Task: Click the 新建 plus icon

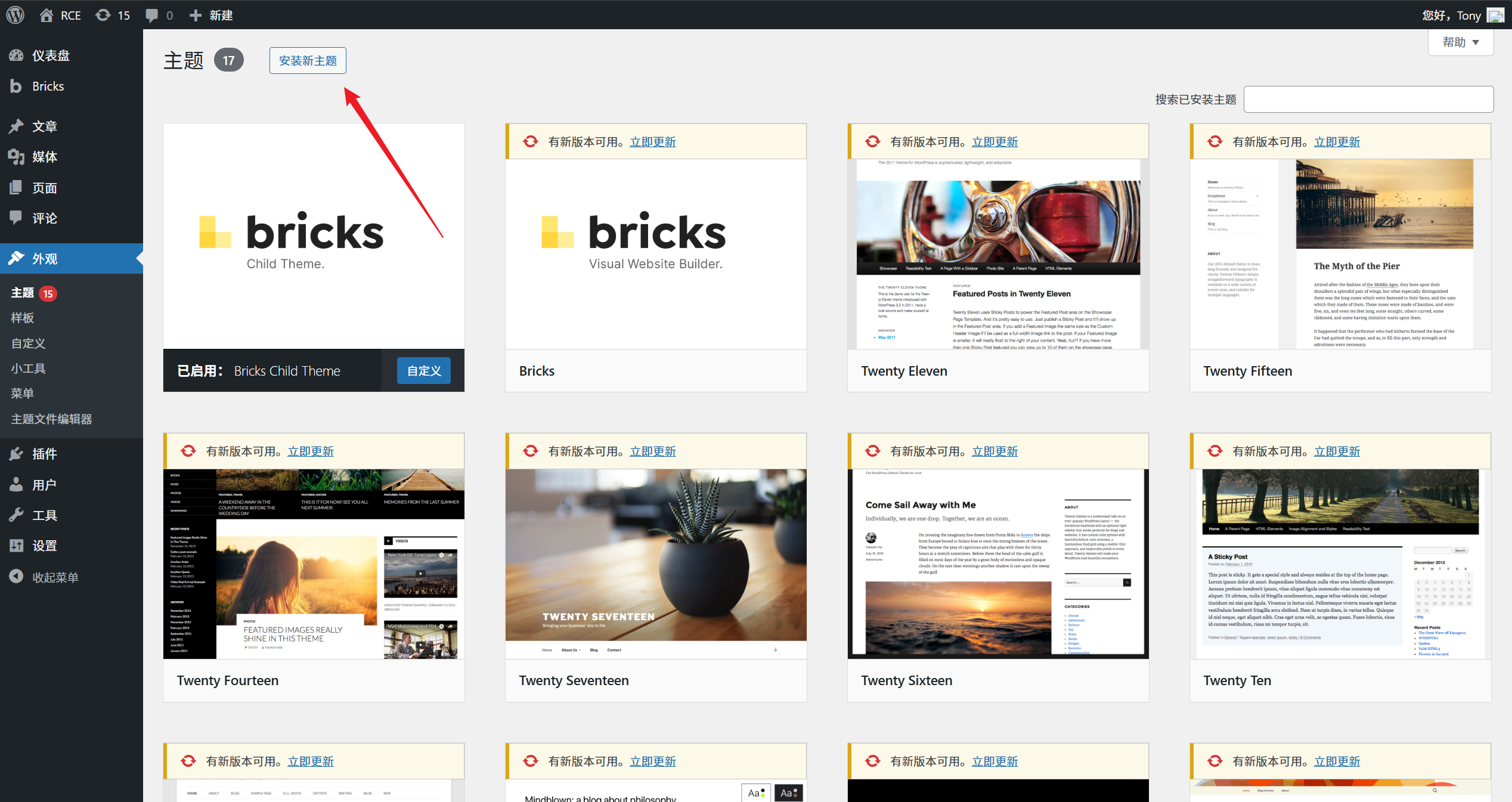Action: click(196, 15)
